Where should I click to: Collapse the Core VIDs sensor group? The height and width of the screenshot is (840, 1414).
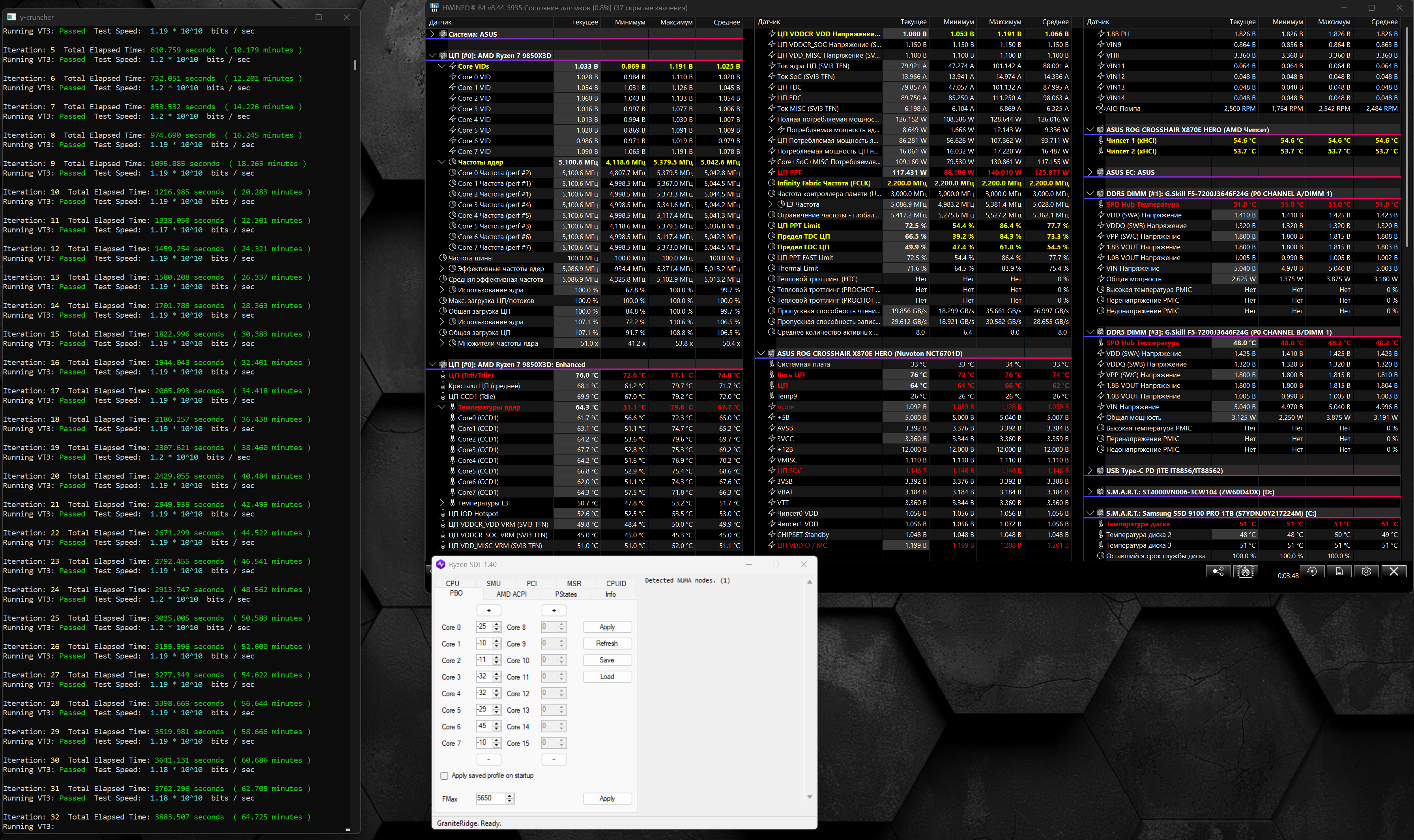click(442, 66)
